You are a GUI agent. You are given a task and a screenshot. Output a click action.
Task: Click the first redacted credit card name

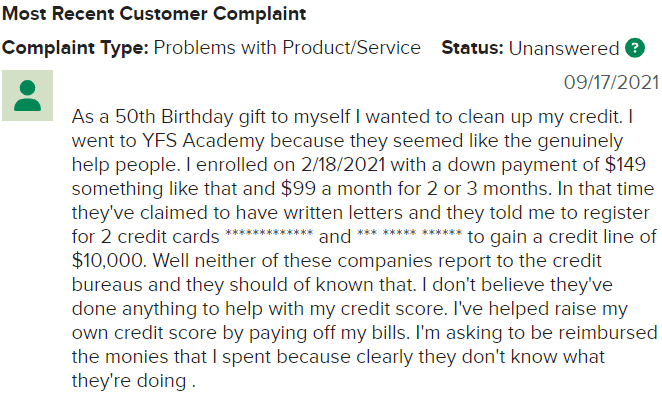[269, 233]
